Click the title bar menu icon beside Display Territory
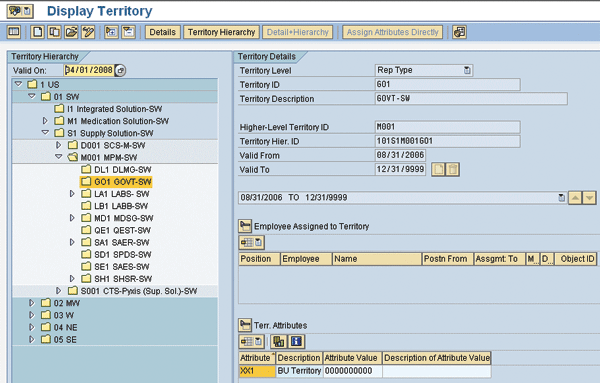The image size is (600, 383). [x=20, y=11]
